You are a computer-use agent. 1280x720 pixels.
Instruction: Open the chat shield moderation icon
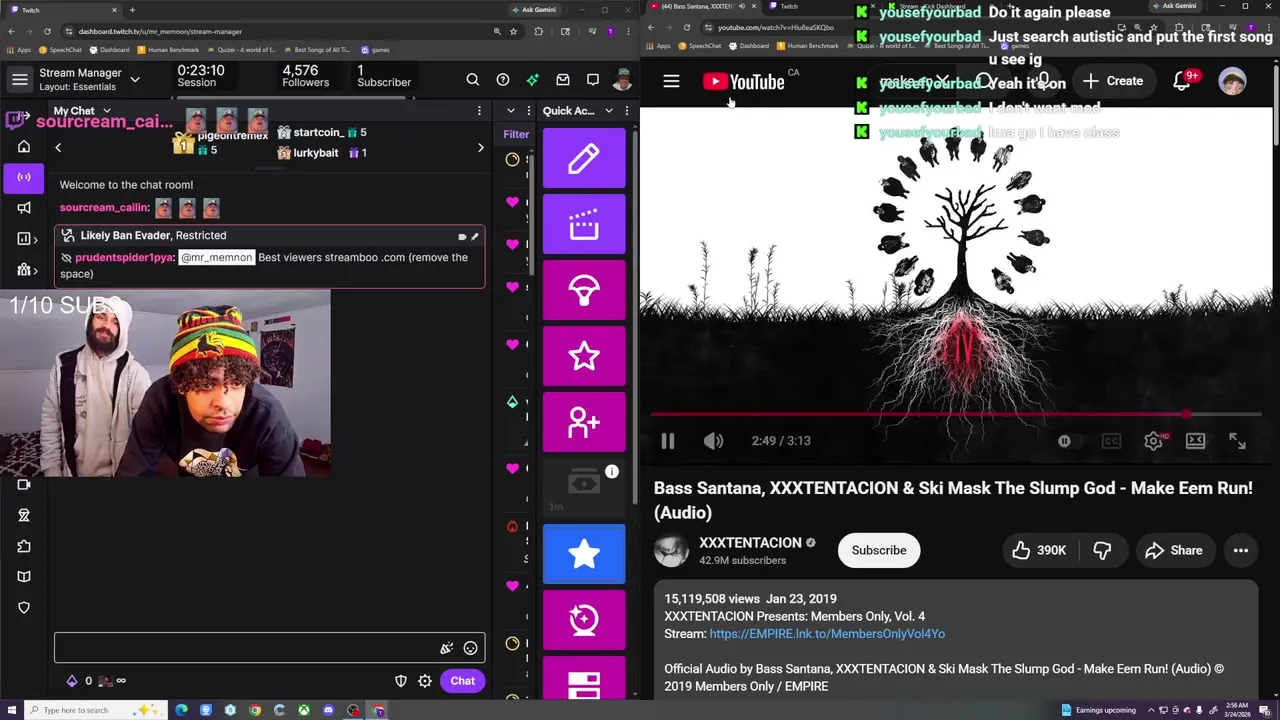[401, 681]
